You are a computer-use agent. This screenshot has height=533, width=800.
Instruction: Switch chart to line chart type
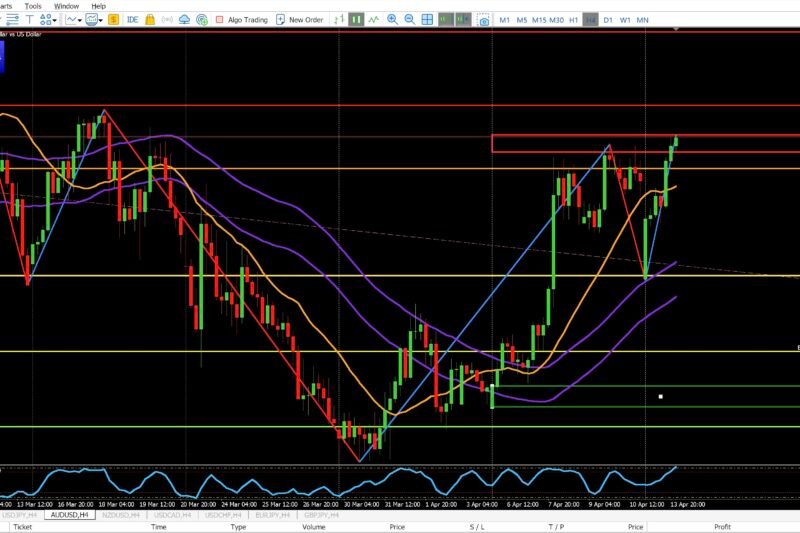(373, 20)
